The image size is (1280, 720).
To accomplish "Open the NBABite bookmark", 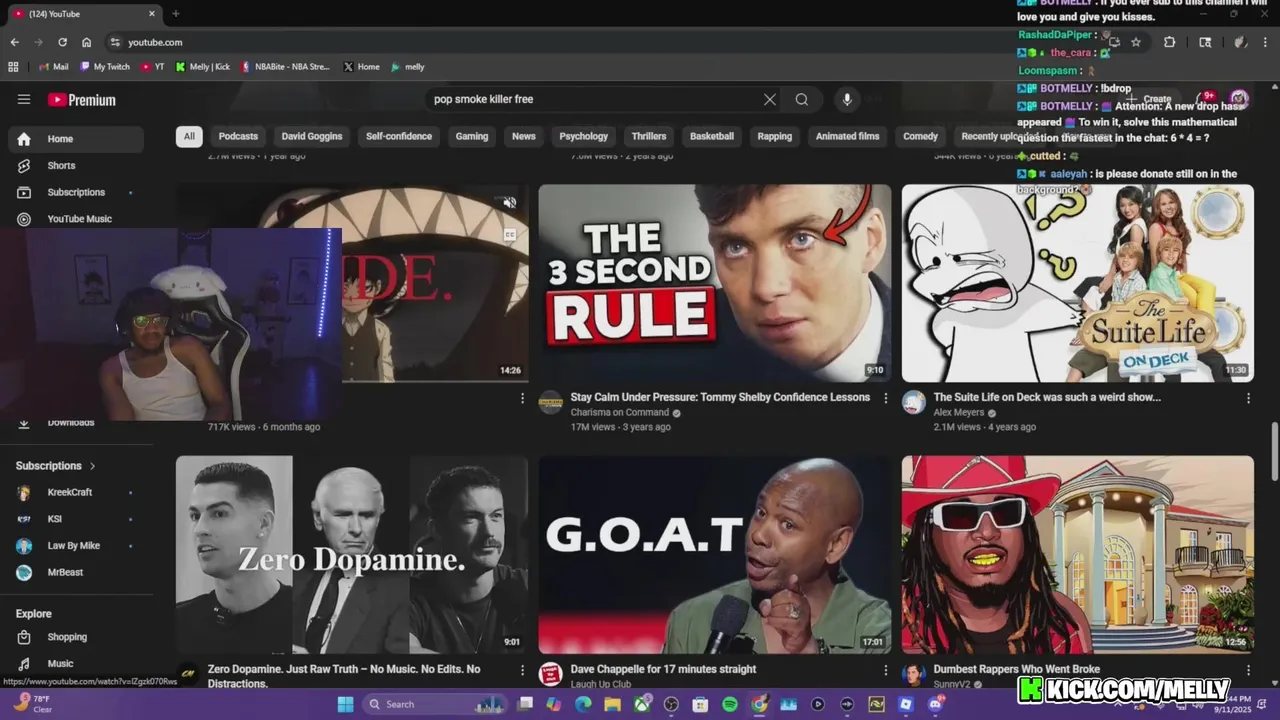I will (284, 67).
